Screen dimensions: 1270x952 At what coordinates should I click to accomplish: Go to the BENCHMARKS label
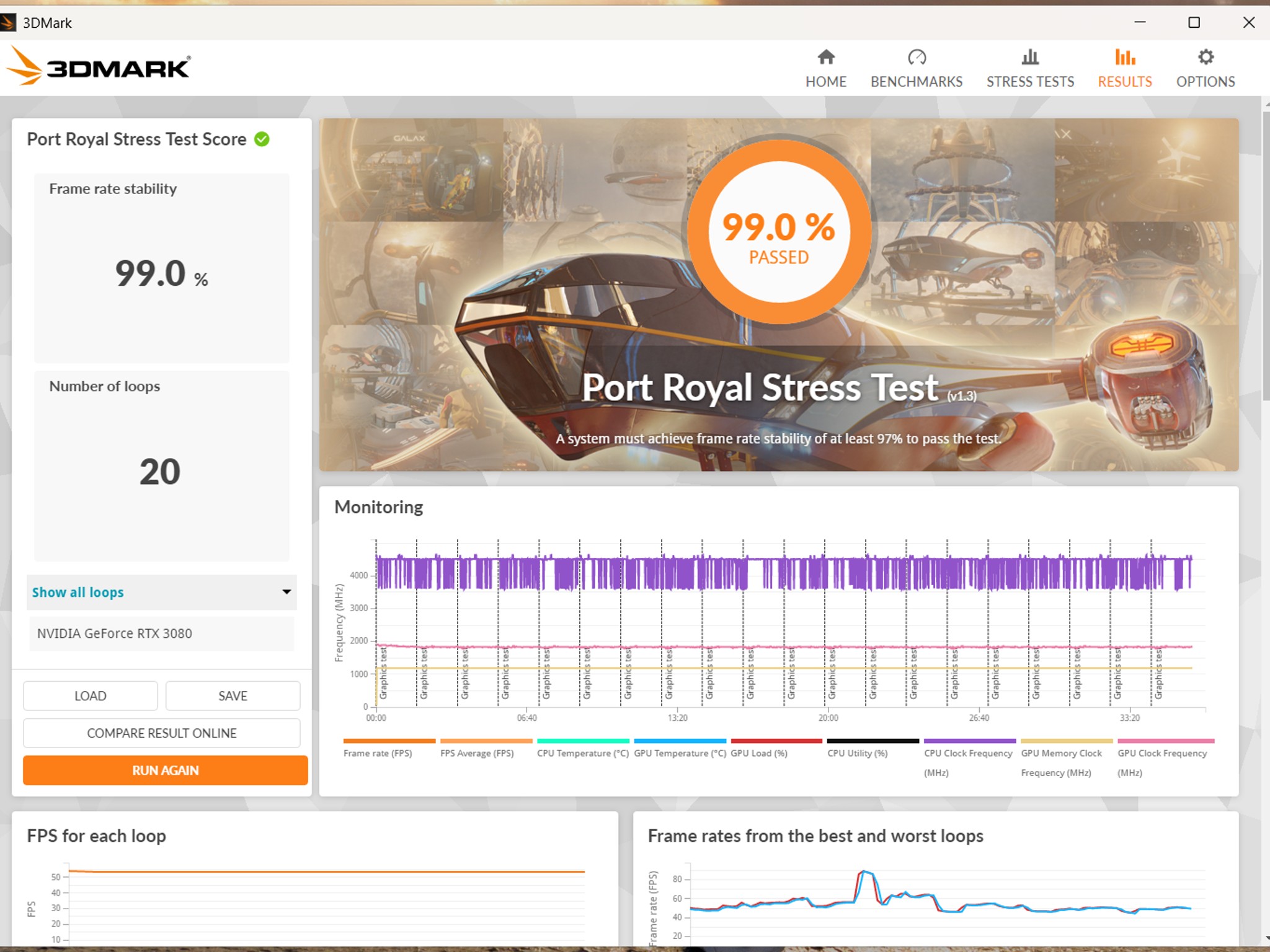click(917, 82)
